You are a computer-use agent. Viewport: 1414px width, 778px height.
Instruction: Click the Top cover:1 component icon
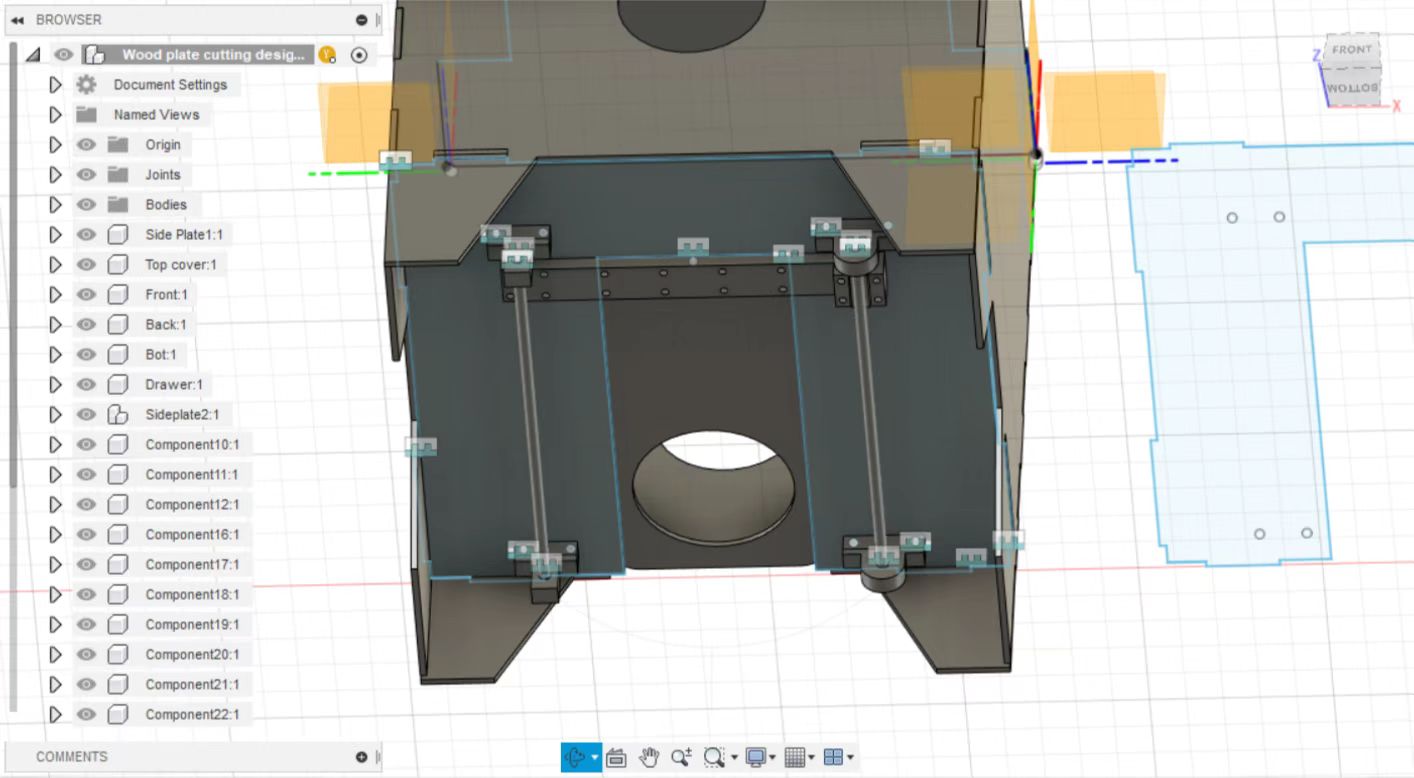pos(118,264)
